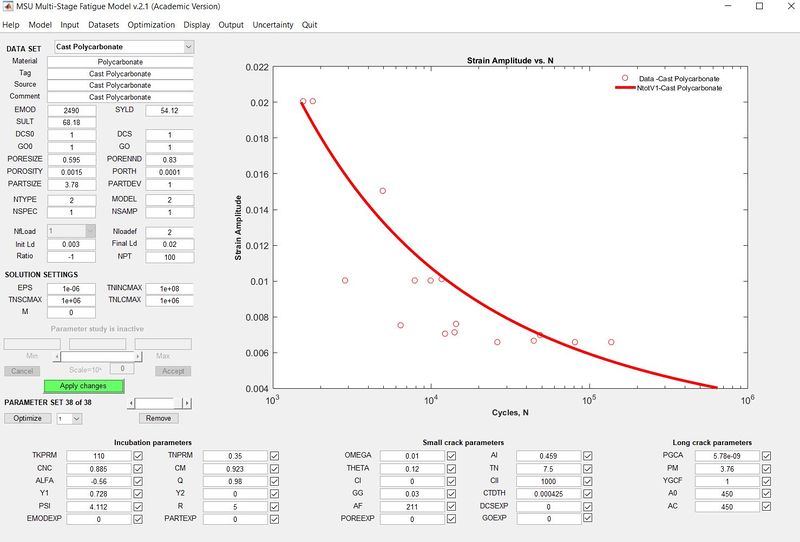Toggle the CTDTH parameter checkbox

588,492
